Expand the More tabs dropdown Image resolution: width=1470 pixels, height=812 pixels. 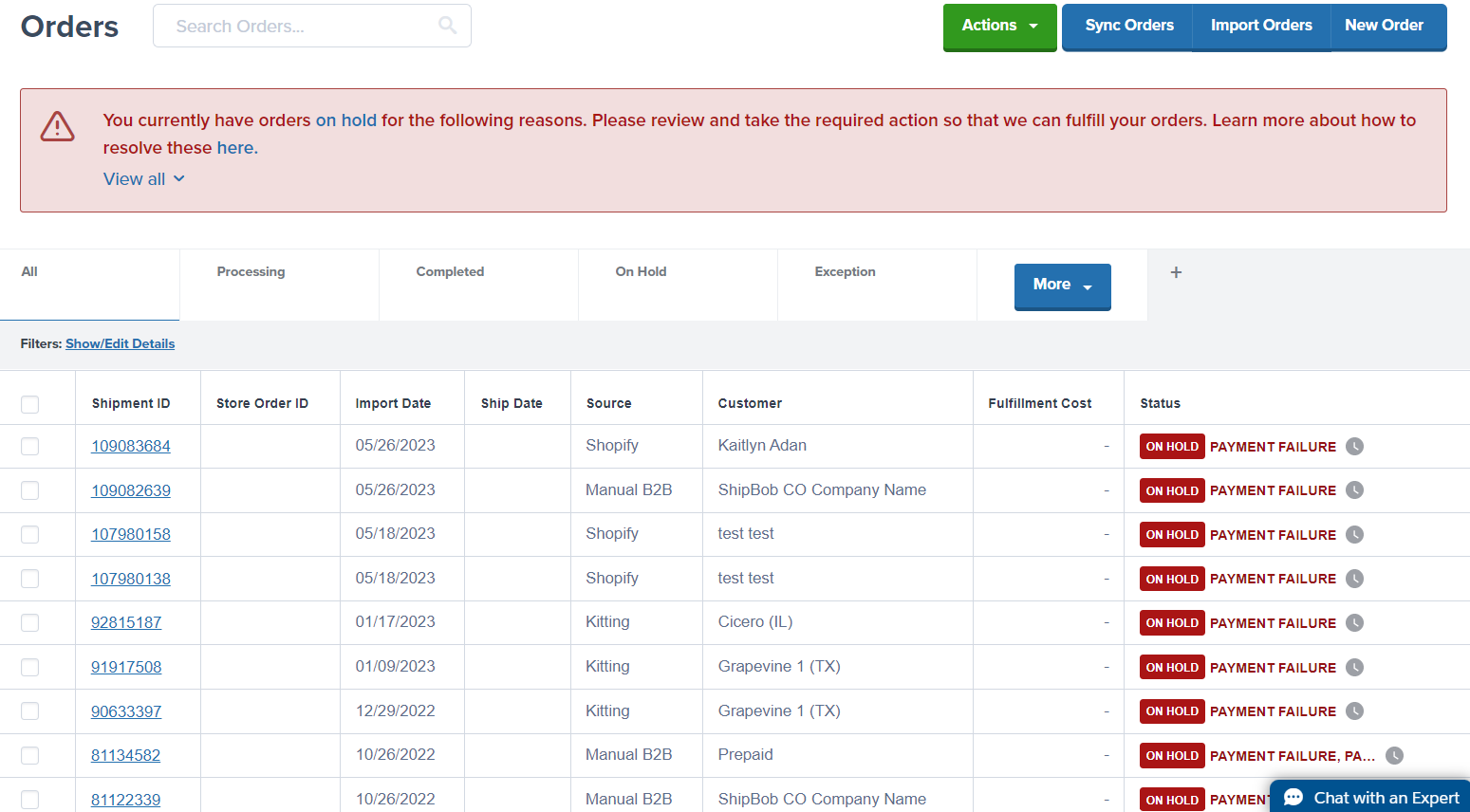pyautogui.click(x=1062, y=286)
